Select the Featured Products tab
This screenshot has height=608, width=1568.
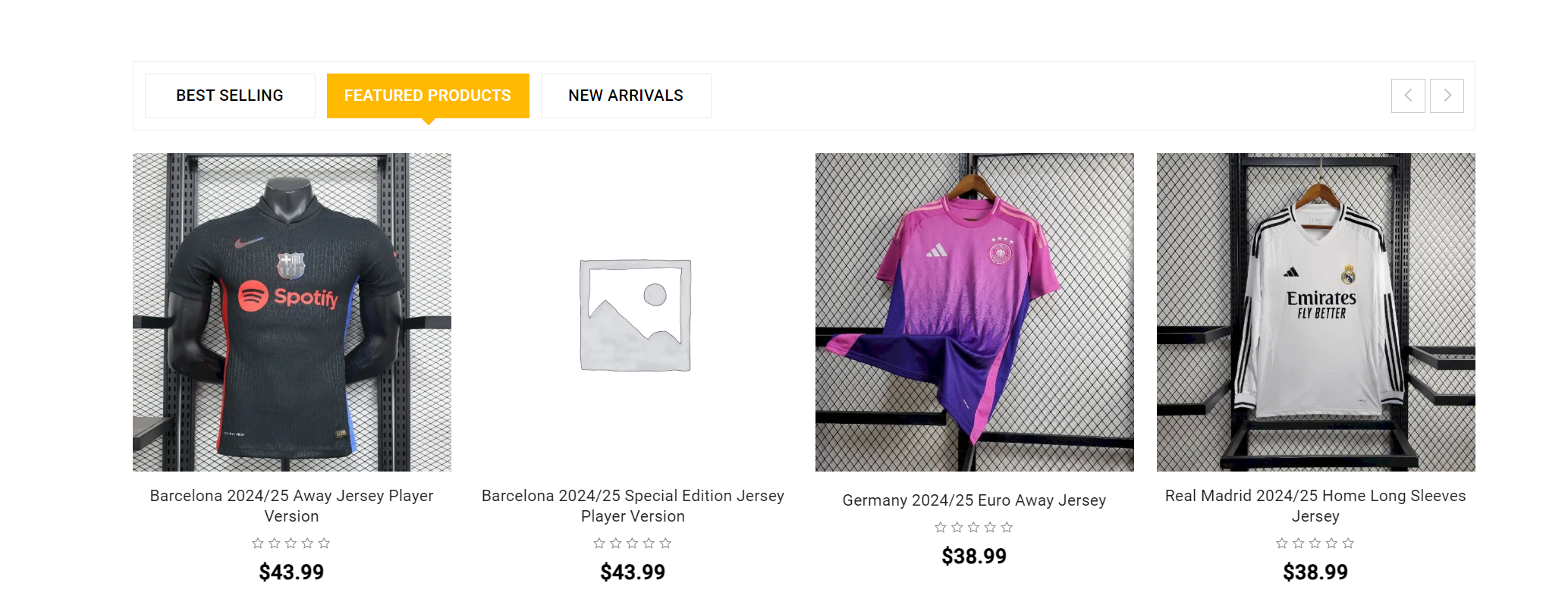coord(428,96)
